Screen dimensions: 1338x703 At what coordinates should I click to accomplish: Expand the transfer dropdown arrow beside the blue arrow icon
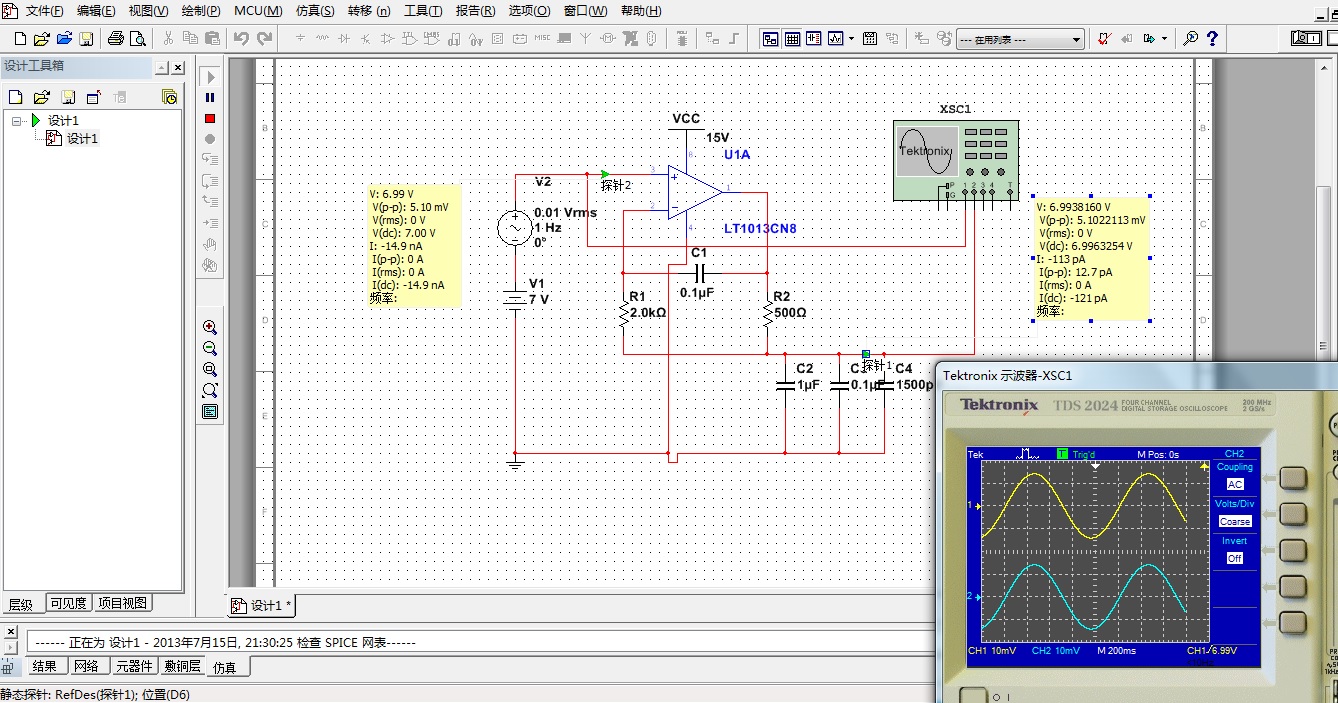(x=1164, y=39)
